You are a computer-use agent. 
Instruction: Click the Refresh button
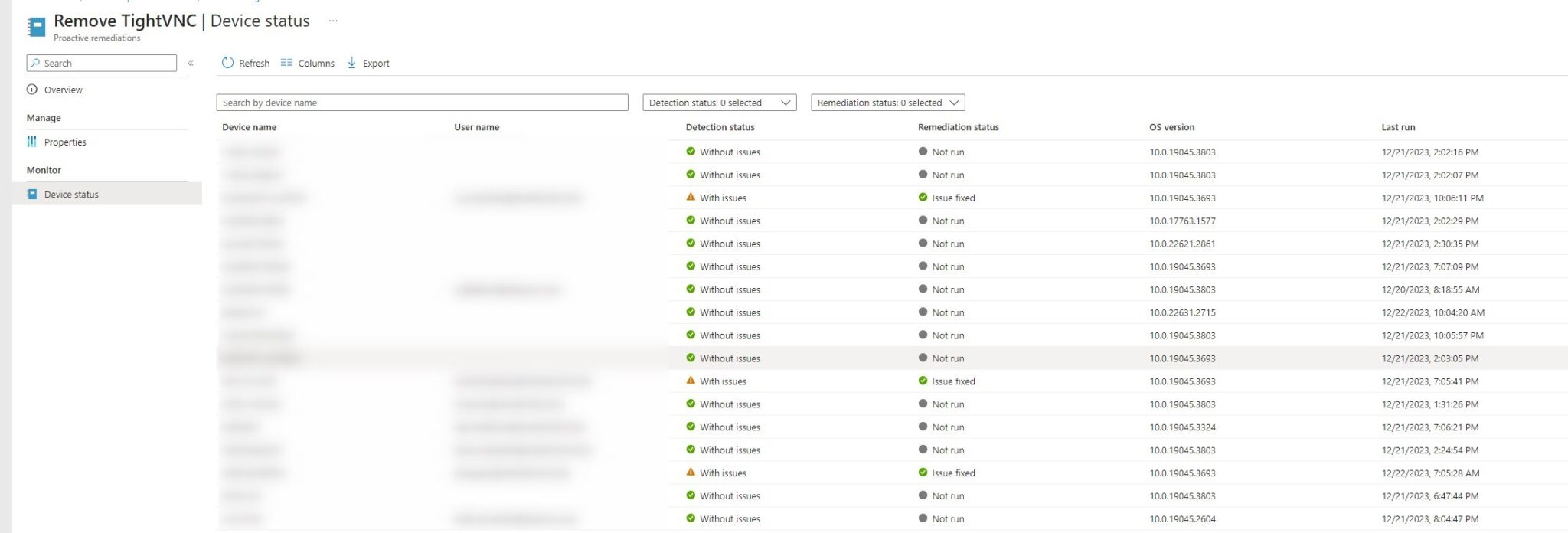click(246, 63)
